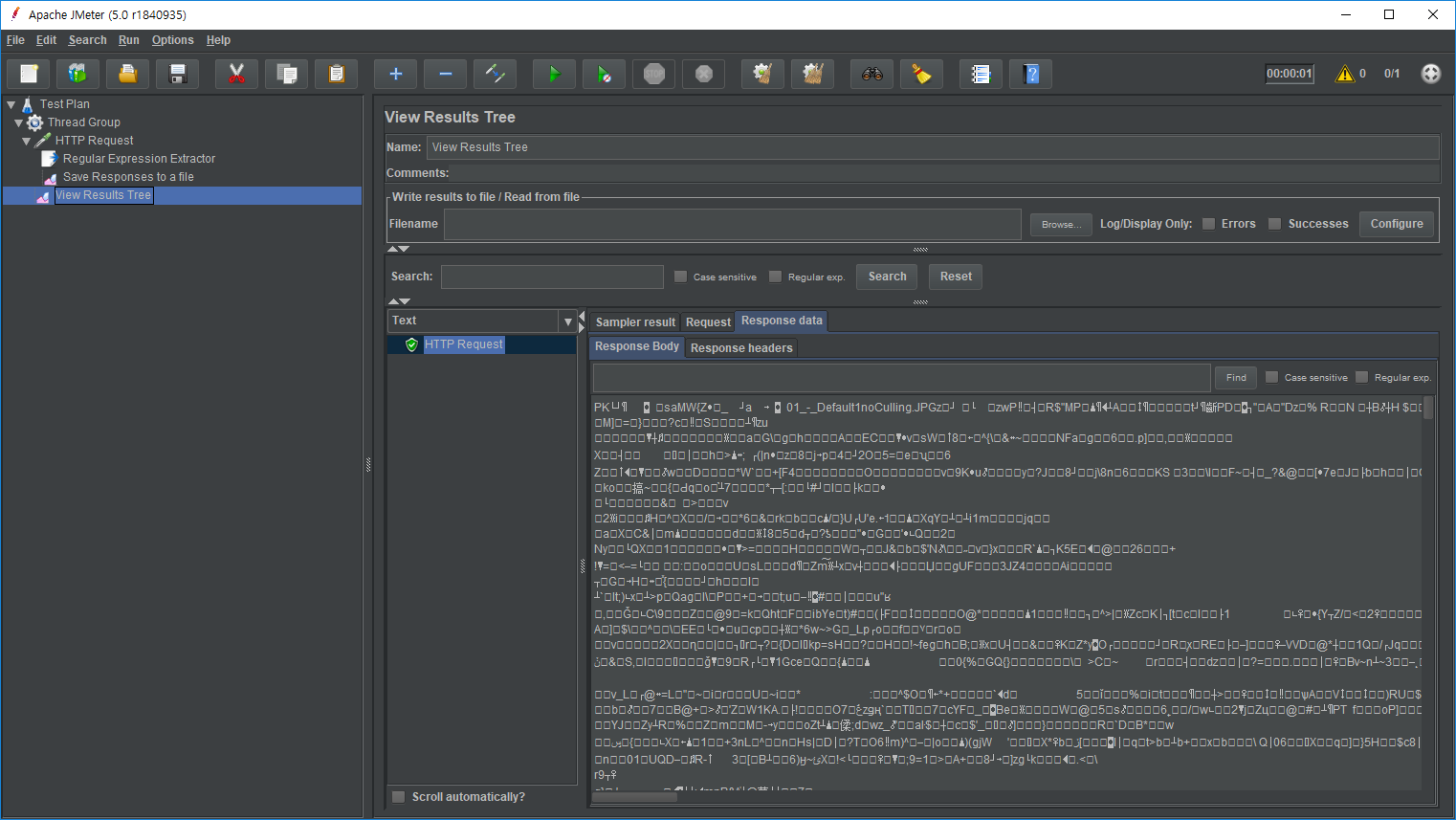The image size is (1456, 820).
Task: Open search with binoculars icon
Action: (872, 74)
